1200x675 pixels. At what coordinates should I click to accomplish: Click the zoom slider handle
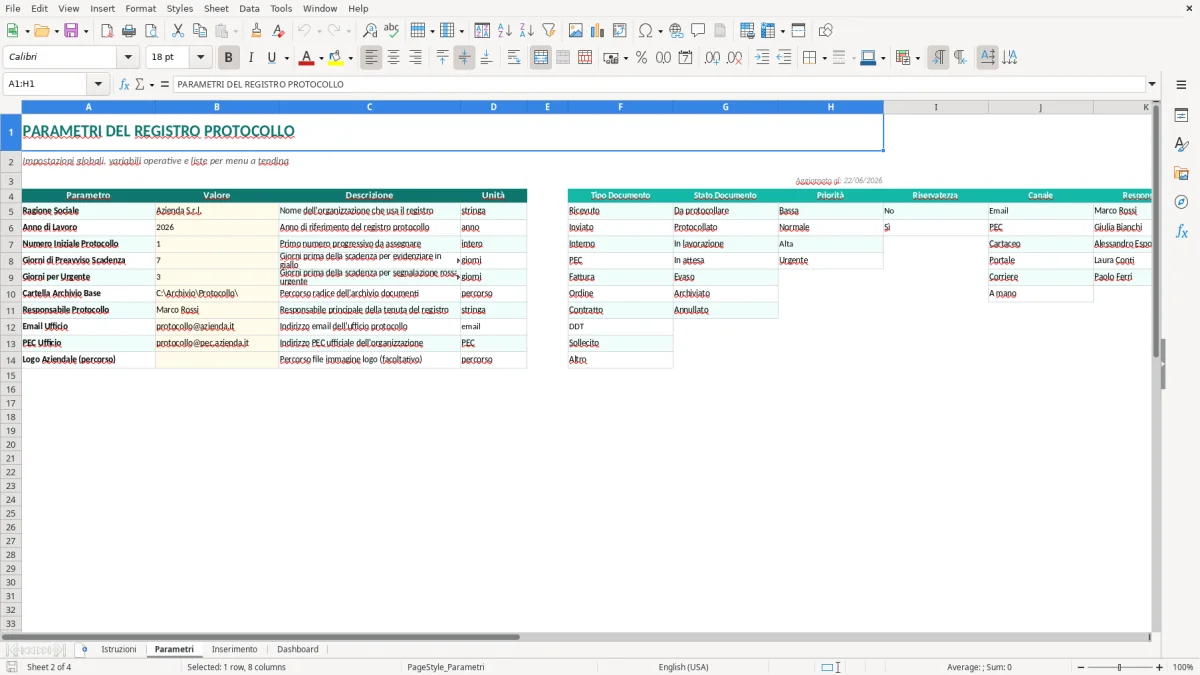coord(1119,667)
